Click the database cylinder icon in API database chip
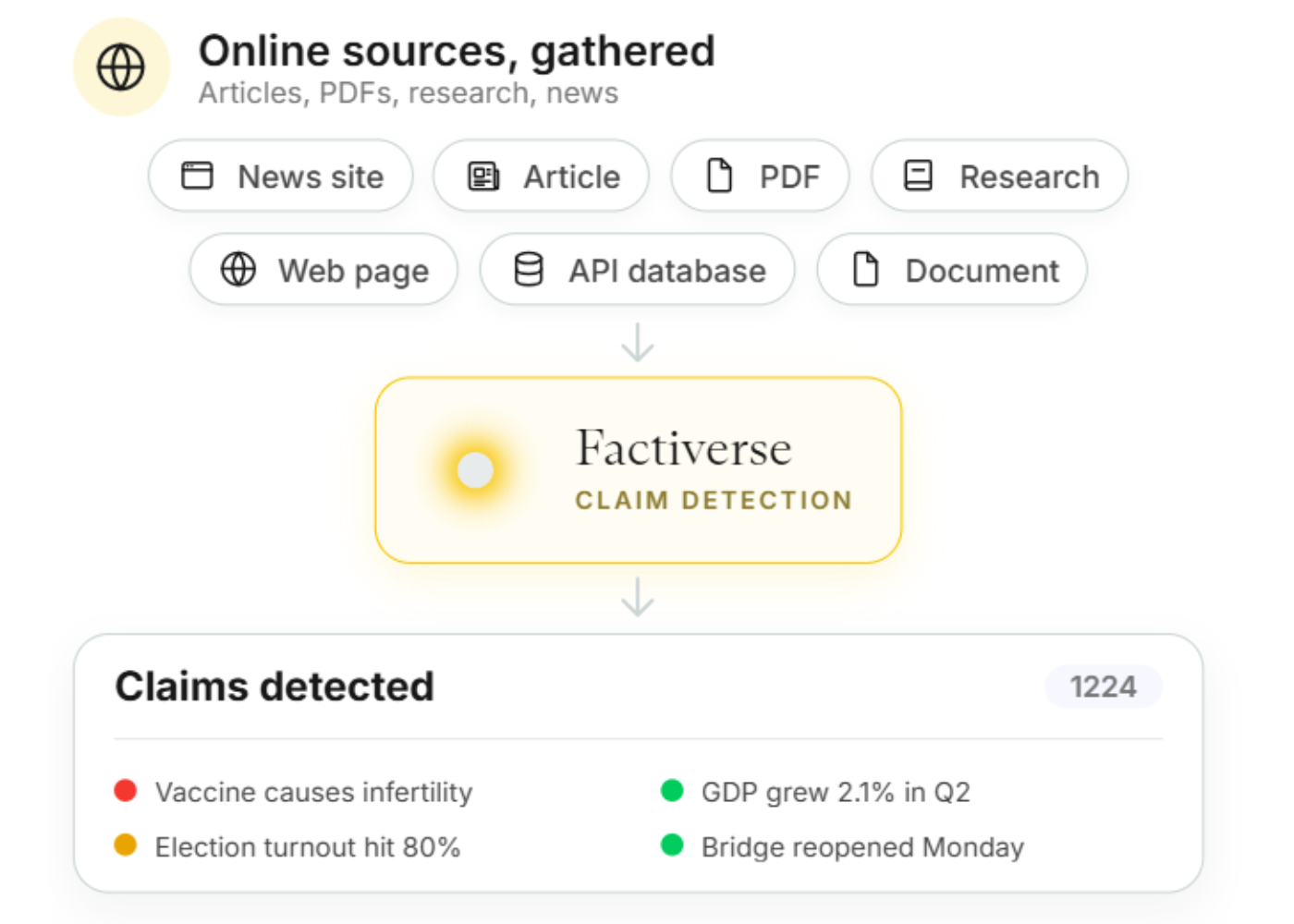 (529, 270)
